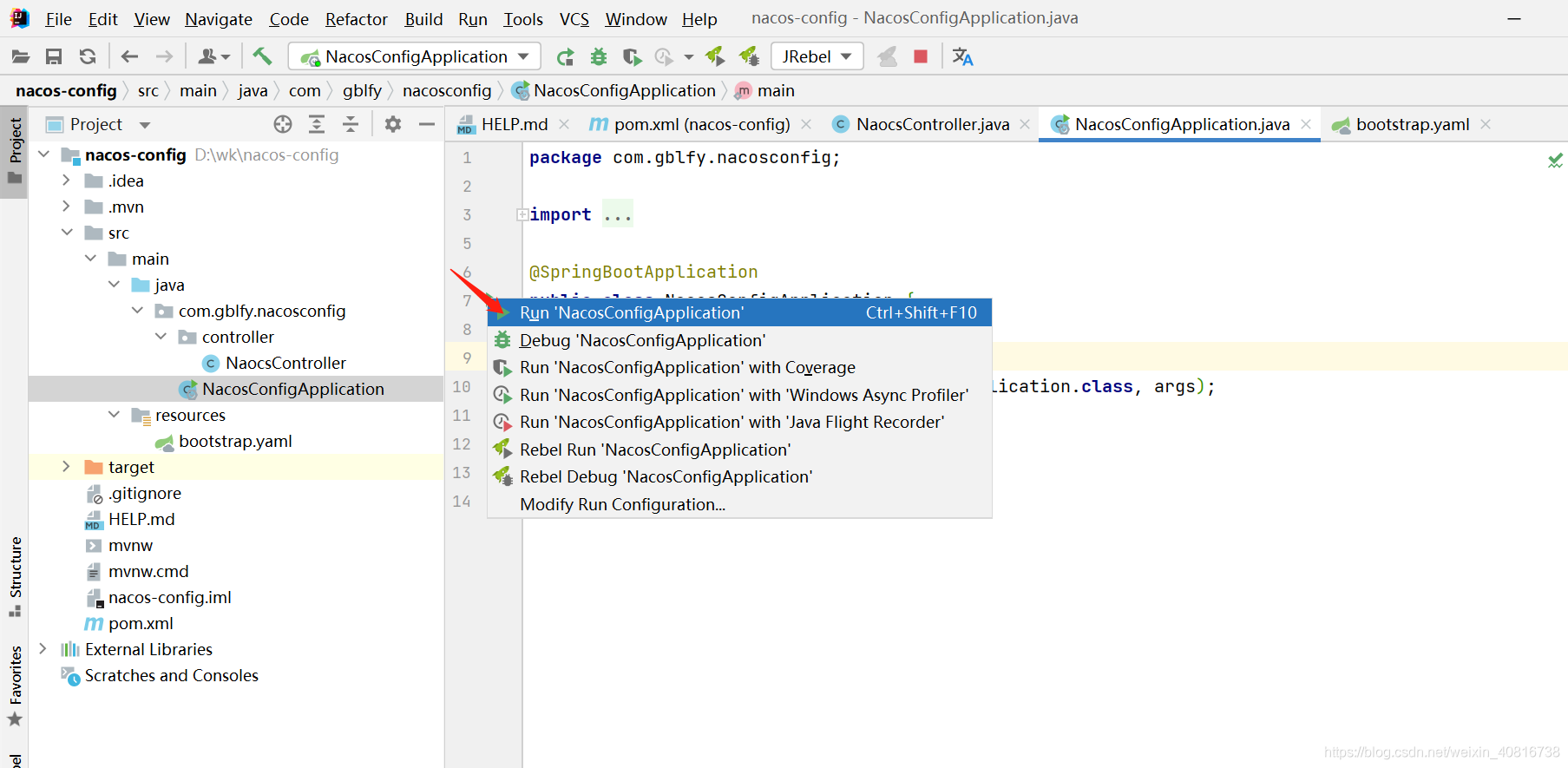Click the locate target icon in Project panel
This screenshot has height=768, width=1568.
pos(283,125)
